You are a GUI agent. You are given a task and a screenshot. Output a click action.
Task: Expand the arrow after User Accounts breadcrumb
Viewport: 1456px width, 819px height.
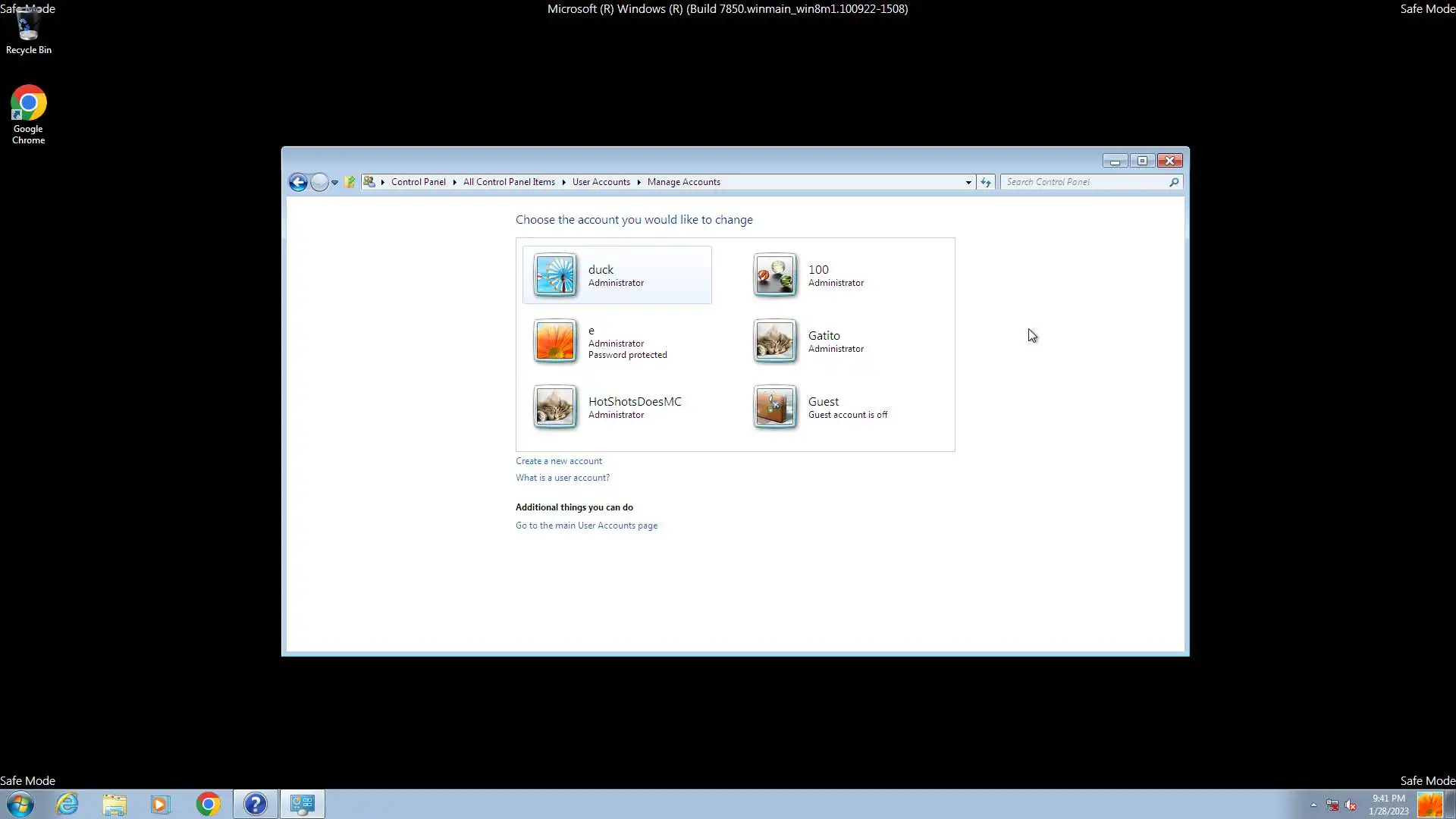point(639,182)
